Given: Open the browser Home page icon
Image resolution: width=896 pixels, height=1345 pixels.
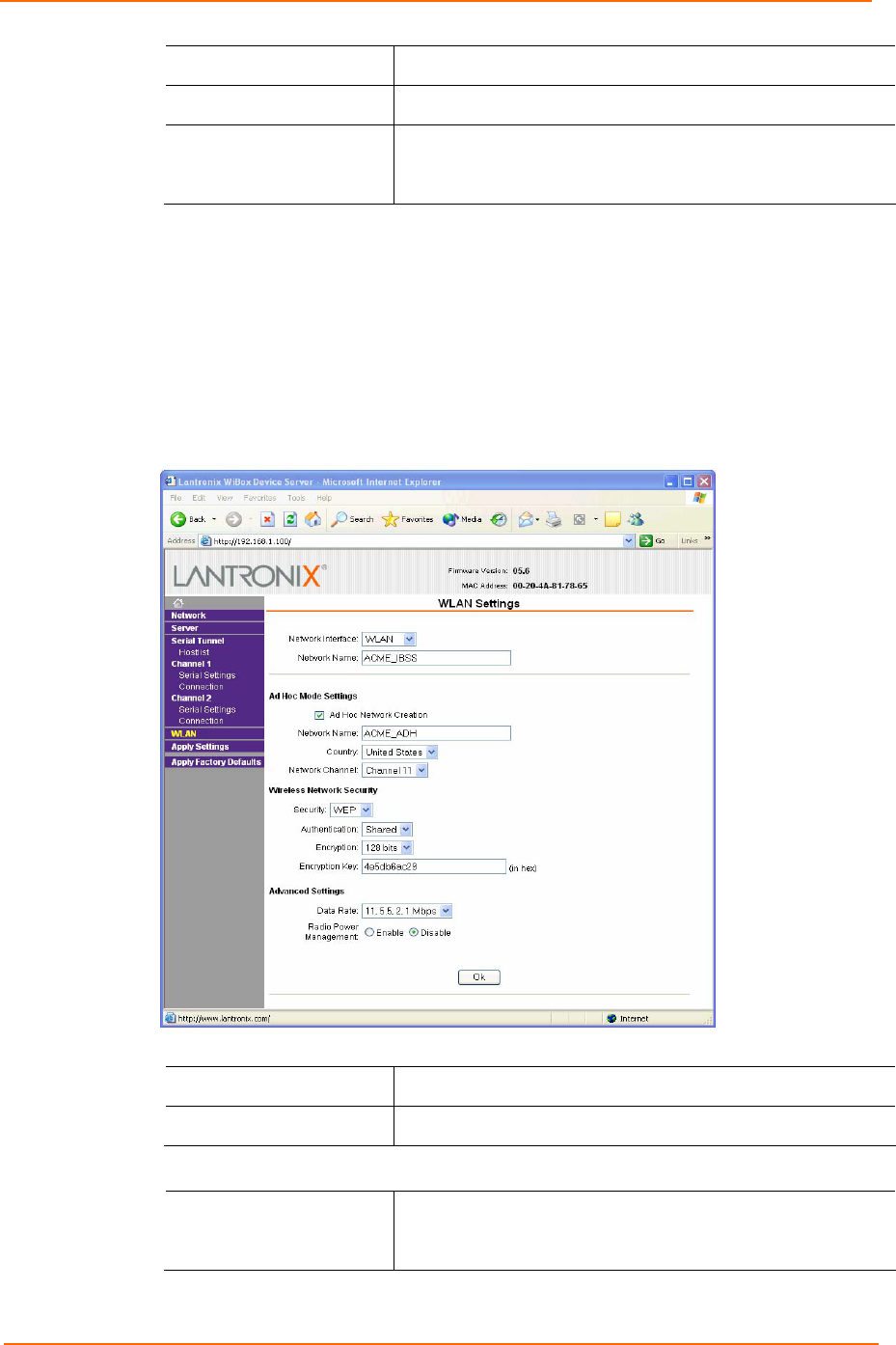Looking at the screenshot, I should click(312, 519).
